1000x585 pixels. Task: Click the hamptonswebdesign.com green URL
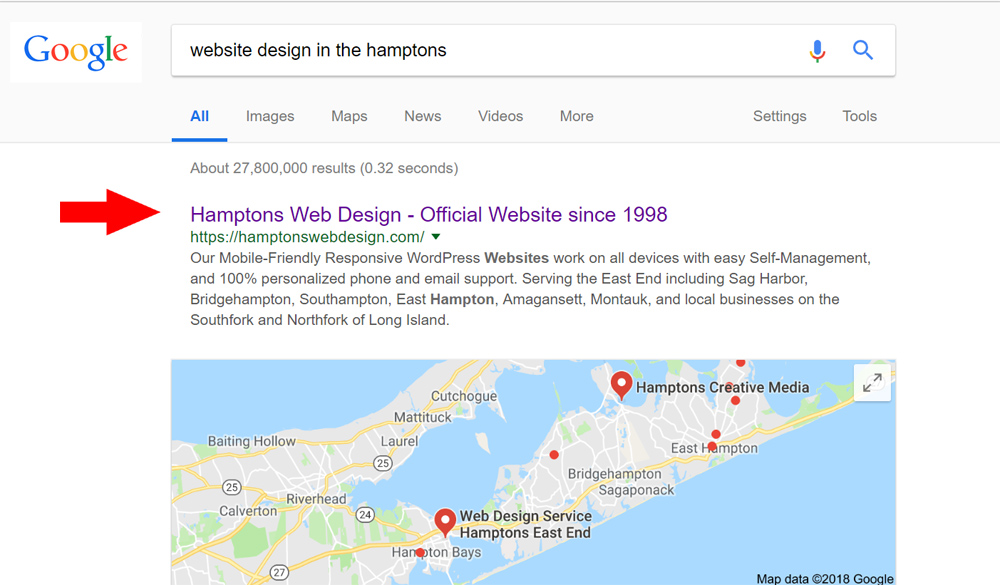coord(307,237)
